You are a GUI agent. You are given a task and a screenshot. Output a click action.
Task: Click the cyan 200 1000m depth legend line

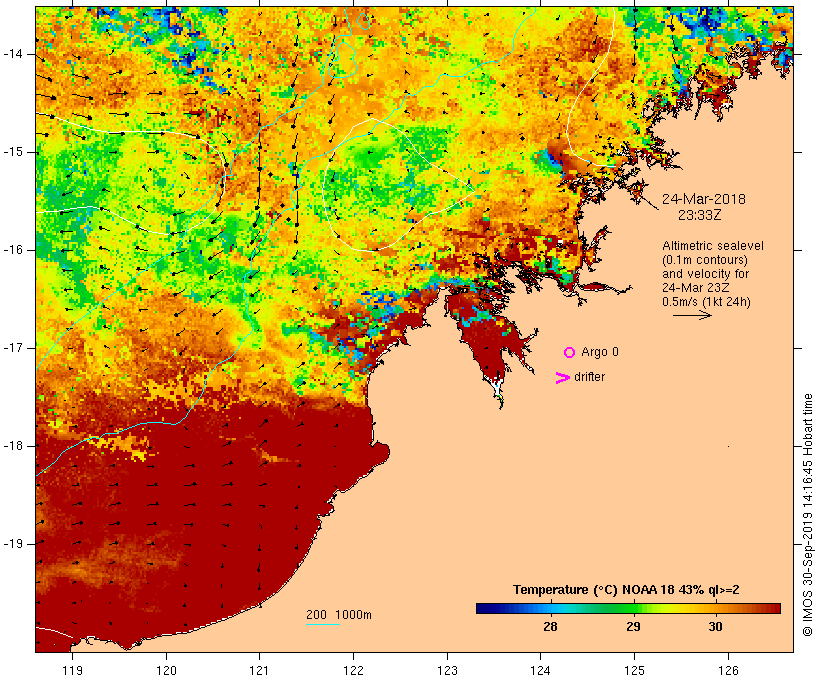click(x=323, y=625)
